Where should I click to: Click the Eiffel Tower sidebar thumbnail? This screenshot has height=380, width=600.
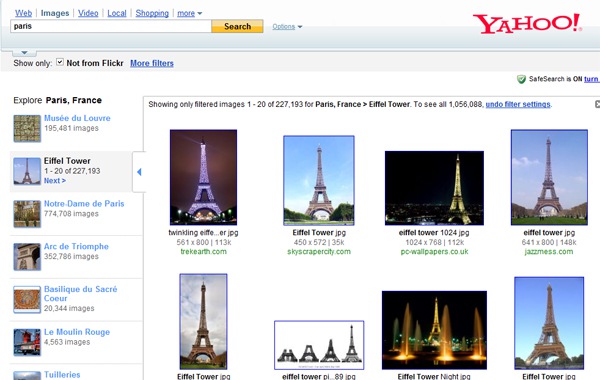click(x=27, y=171)
